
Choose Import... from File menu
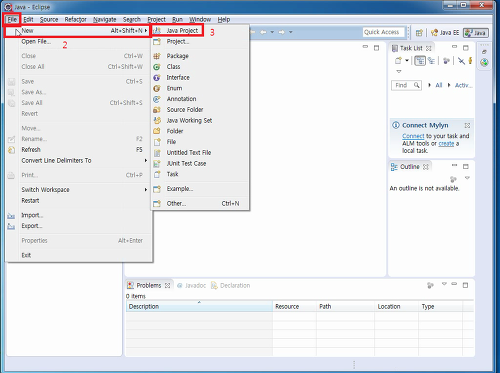(78, 215)
